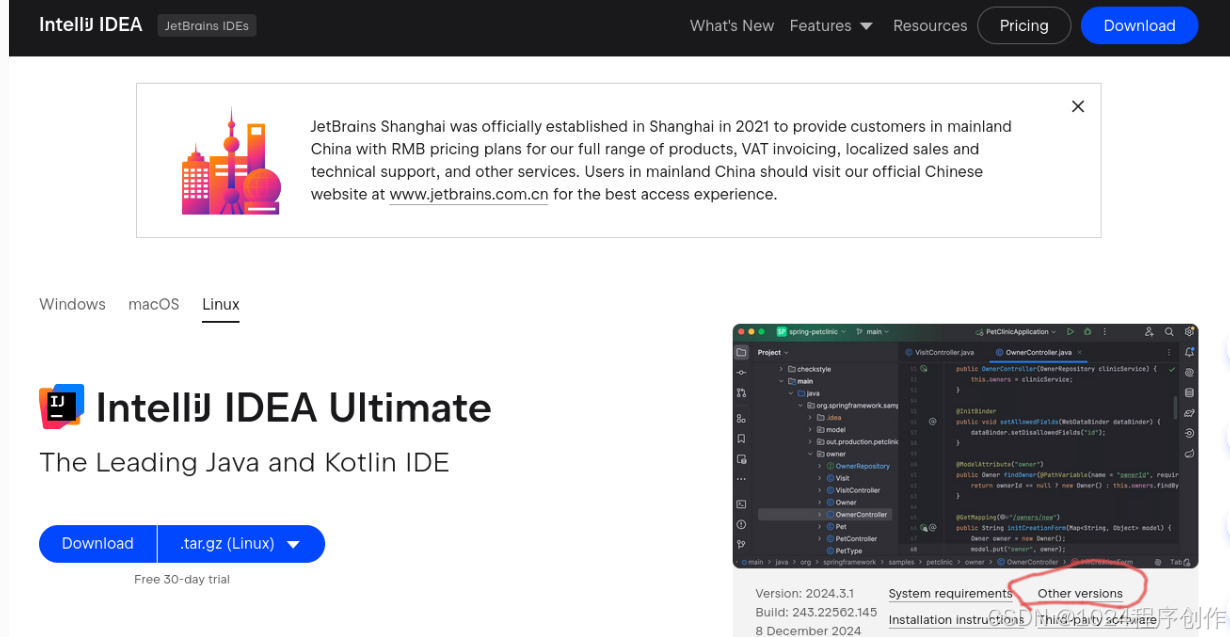Viewport: 1230px width, 637px height.
Task: Open the What's New page
Action: pyautogui.click(x=732, y=26)
